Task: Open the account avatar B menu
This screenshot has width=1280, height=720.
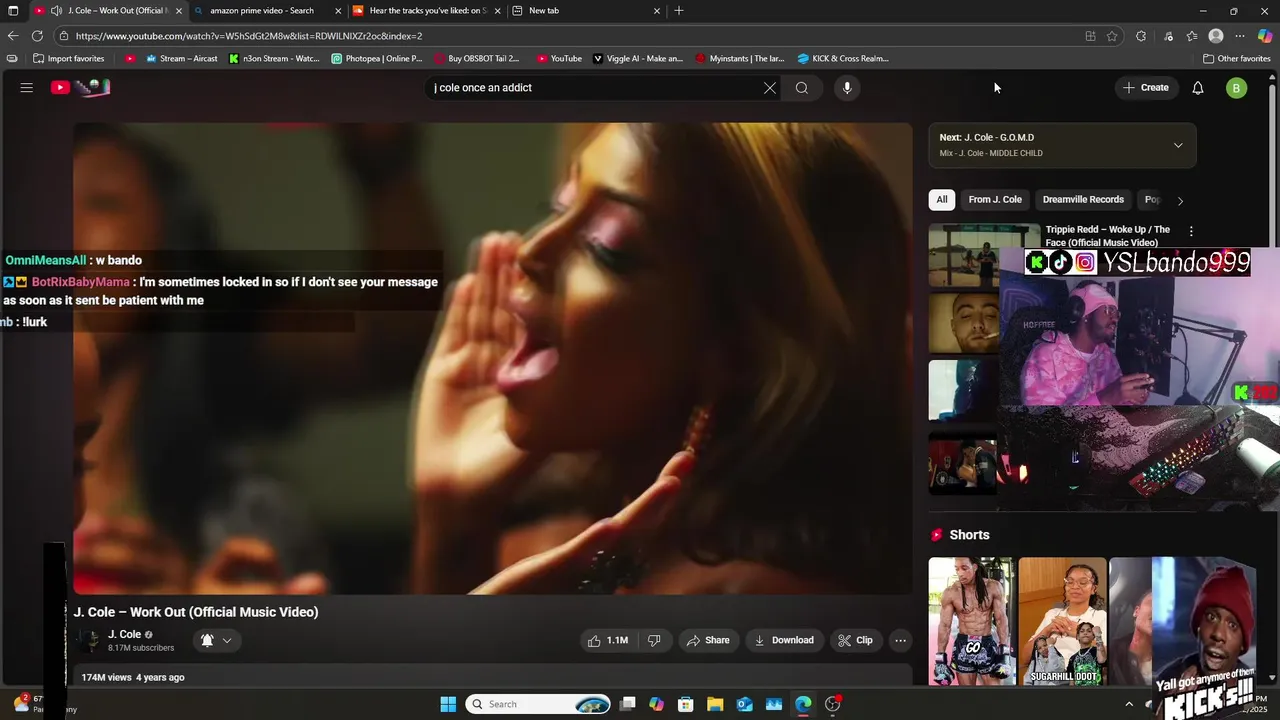Action: pos(1237,88)
